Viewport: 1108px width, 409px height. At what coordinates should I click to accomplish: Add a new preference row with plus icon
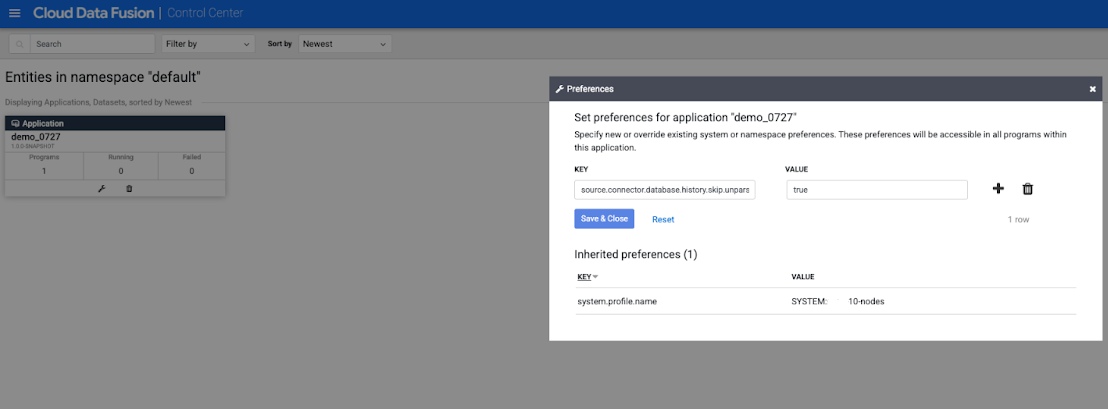(998, 189)
